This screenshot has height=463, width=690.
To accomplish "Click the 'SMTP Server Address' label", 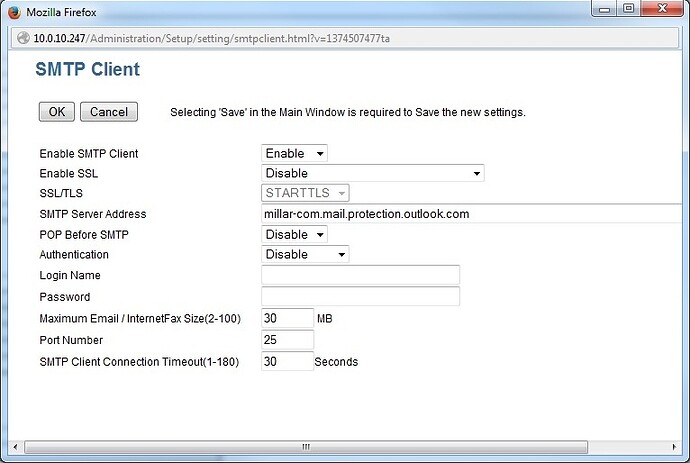I will coord(93,214).
